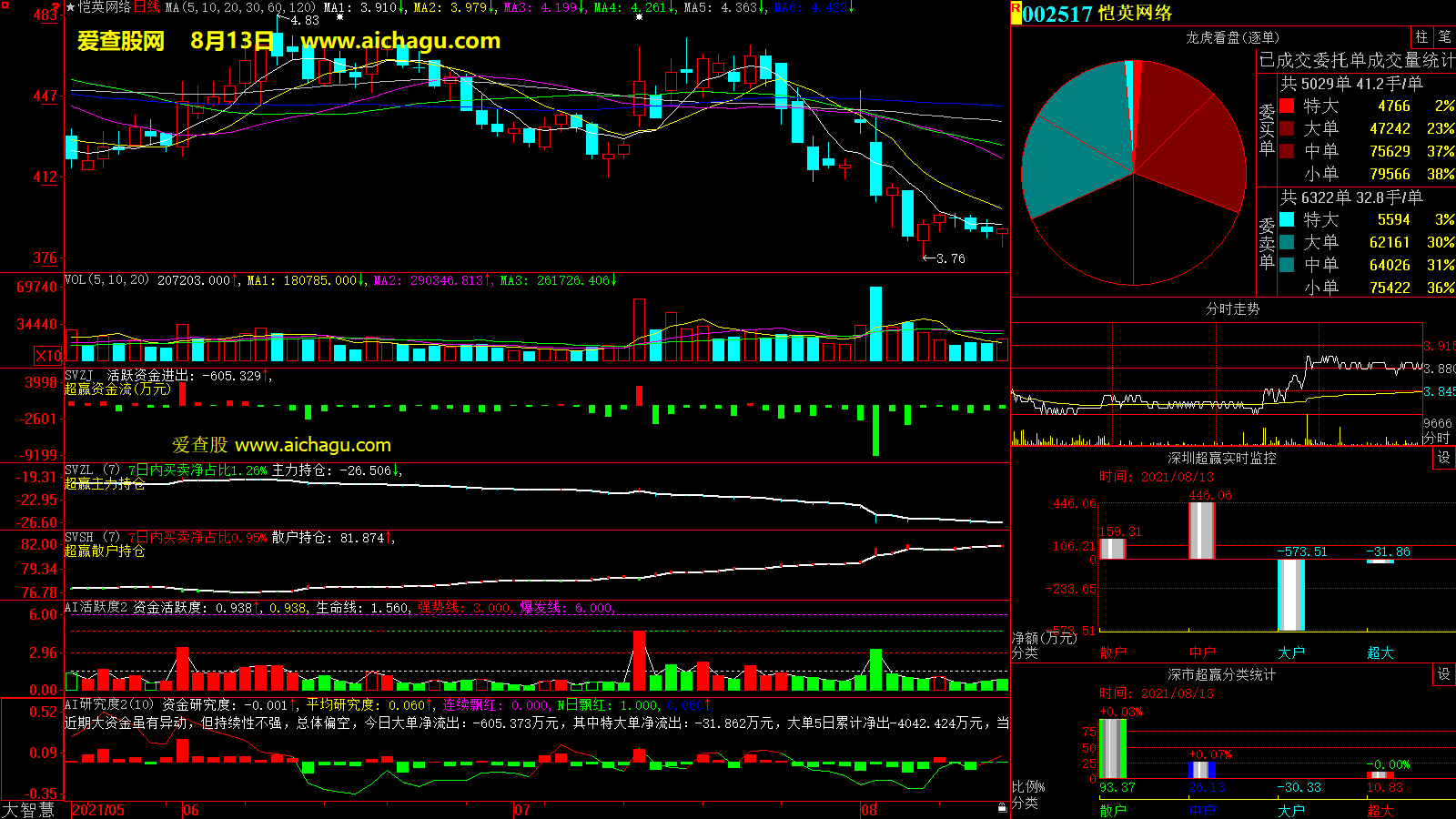Click the red square icon in top-left corner

5,5
